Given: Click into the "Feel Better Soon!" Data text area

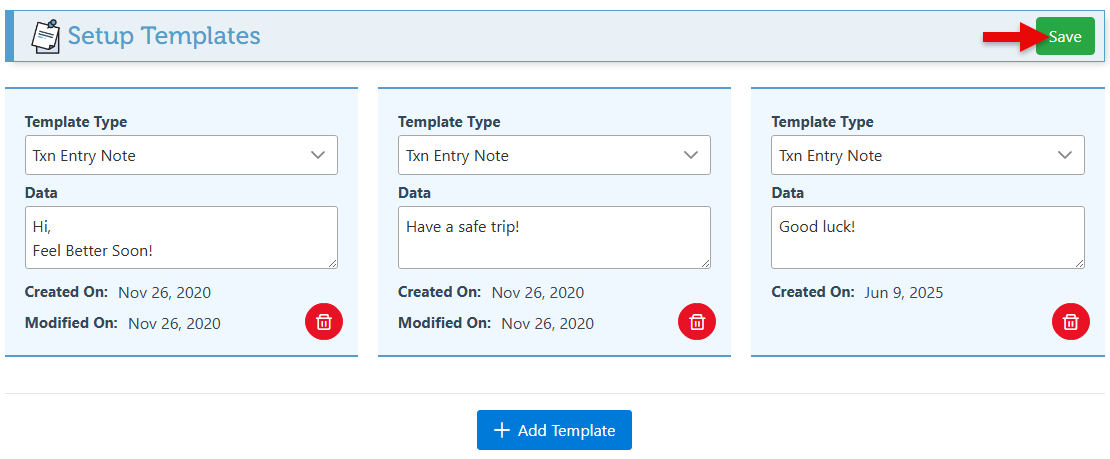Looking at the screenshot, I should click(x=181, y=237).
